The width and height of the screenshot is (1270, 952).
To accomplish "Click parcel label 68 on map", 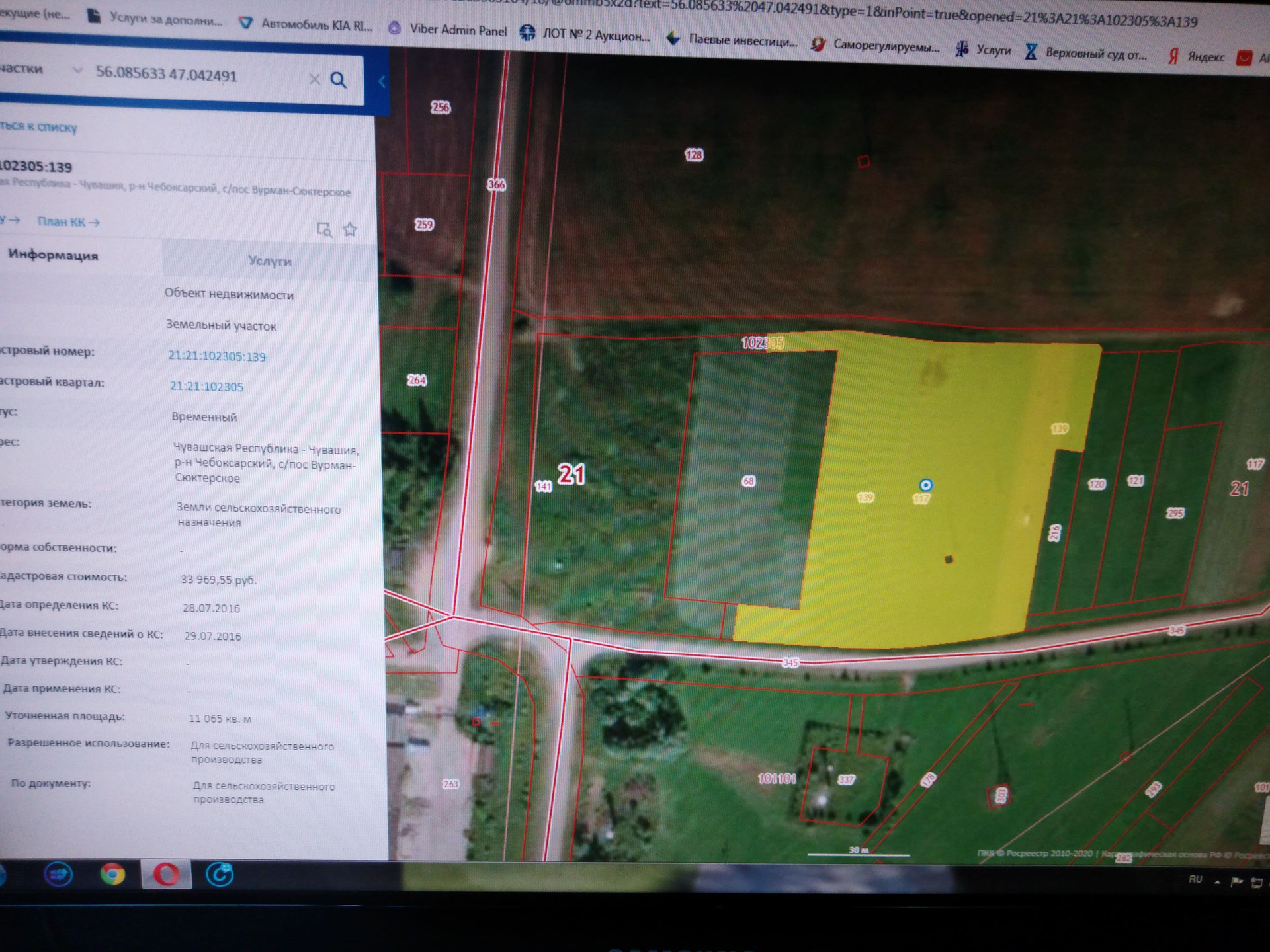I will click(x=748, y=481).
